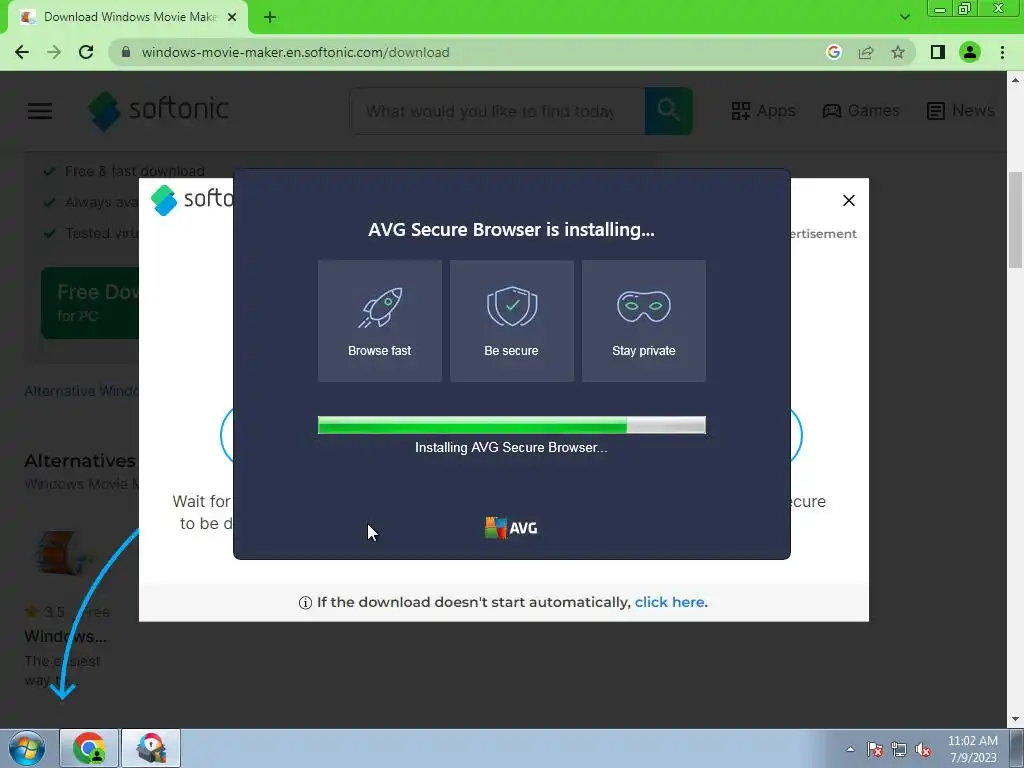1024x768 pixels.
Task: Click the search magnifier button
Action: pyautogui.click(x=668, y=111)
